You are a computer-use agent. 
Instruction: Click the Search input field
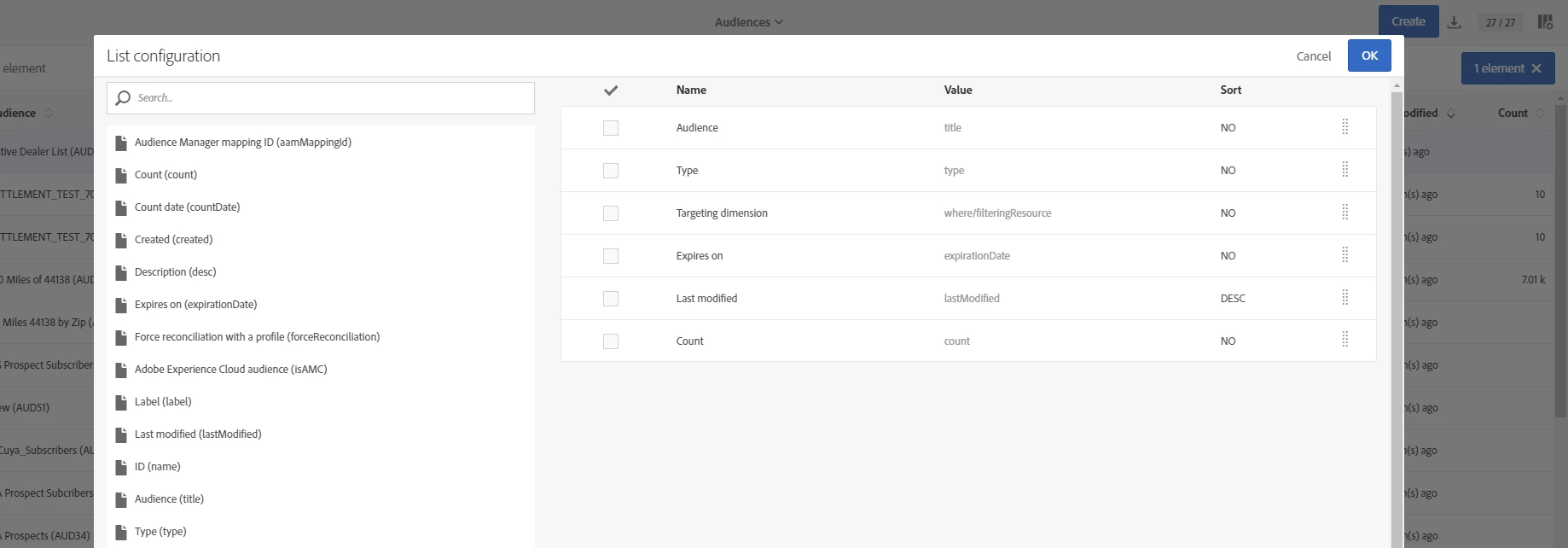tap(321, 98)
